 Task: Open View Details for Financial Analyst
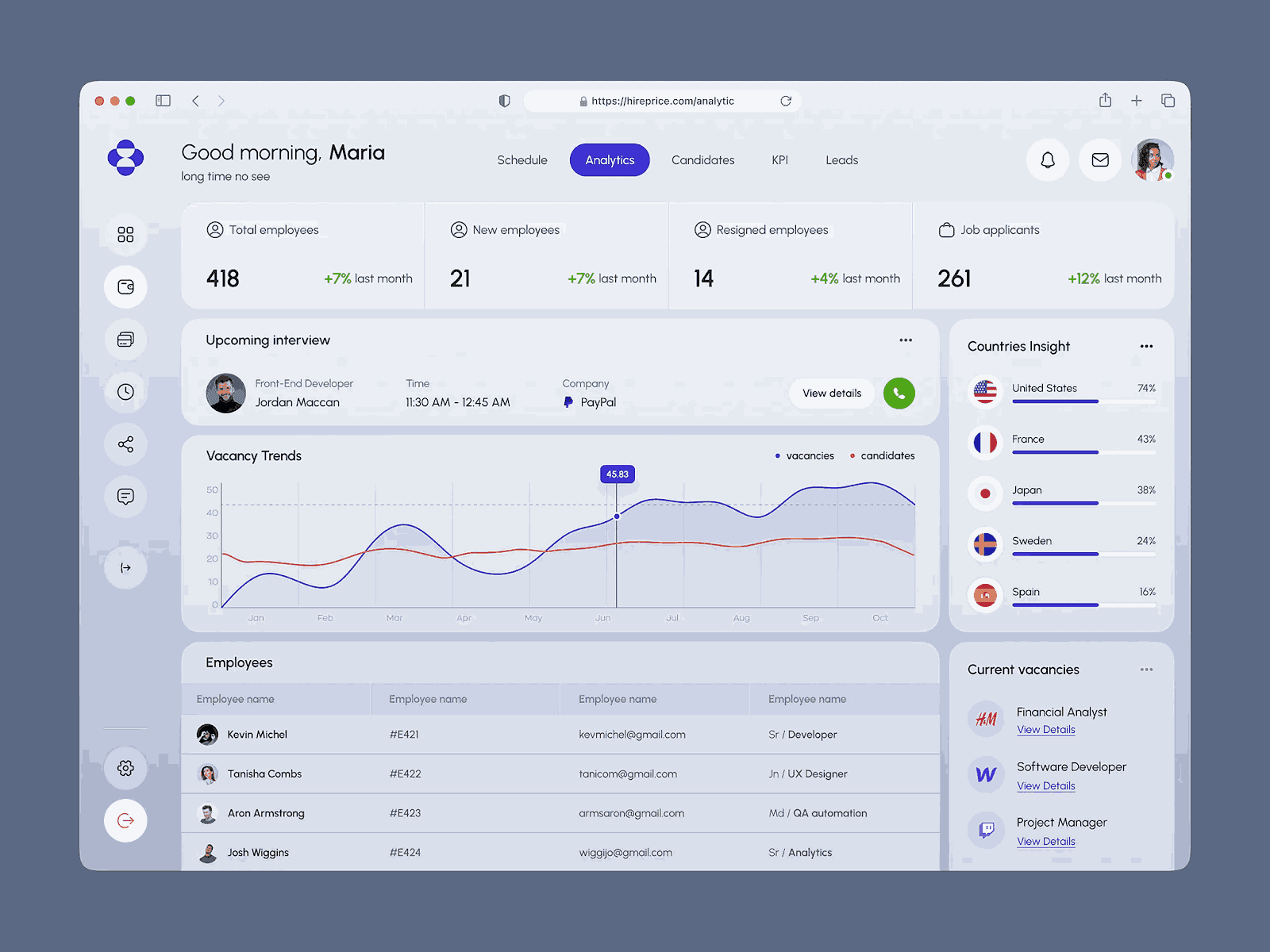coord(1046,730)
